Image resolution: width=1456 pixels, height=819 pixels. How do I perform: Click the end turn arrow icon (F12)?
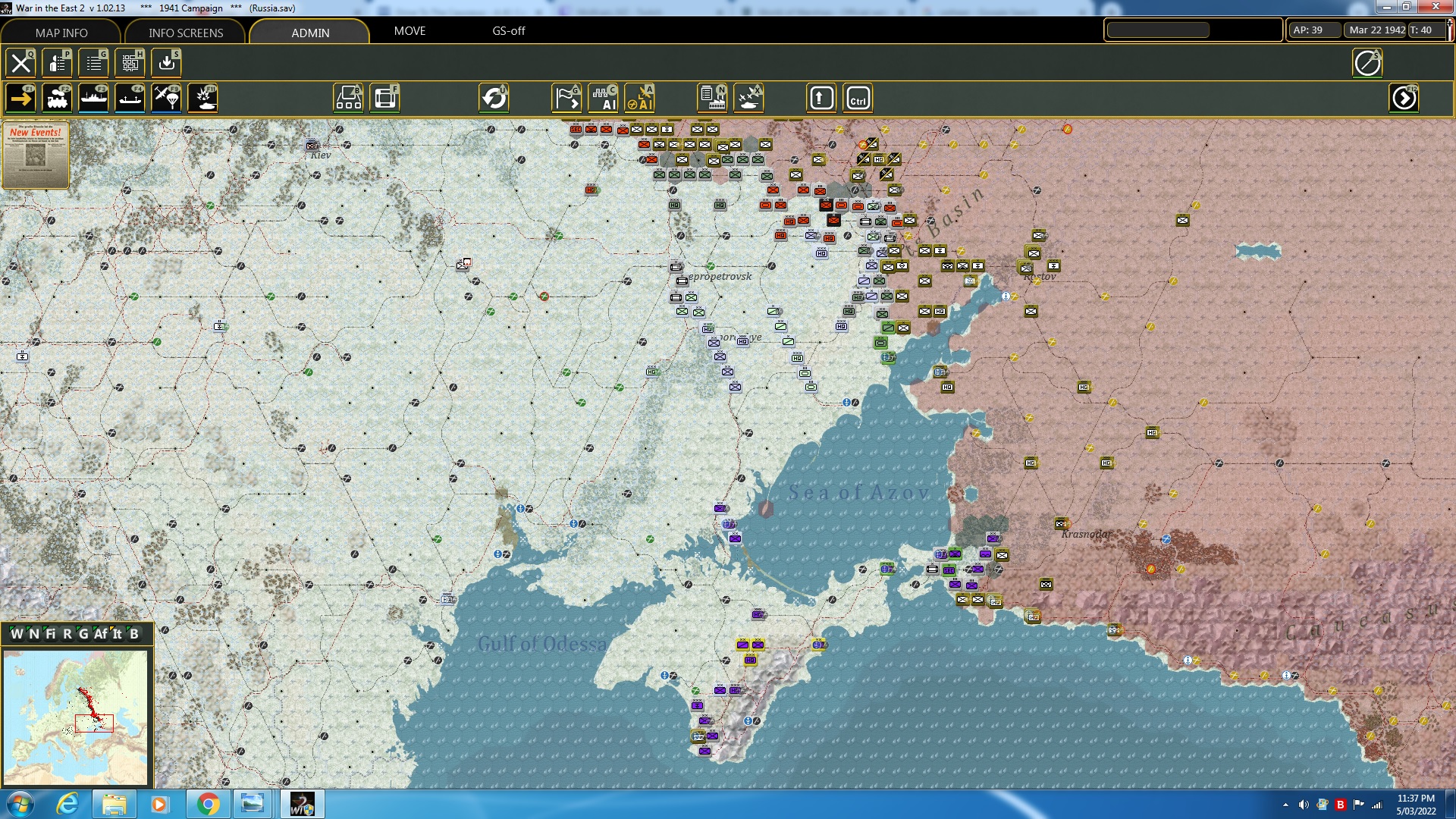[x=1404, y=99]
